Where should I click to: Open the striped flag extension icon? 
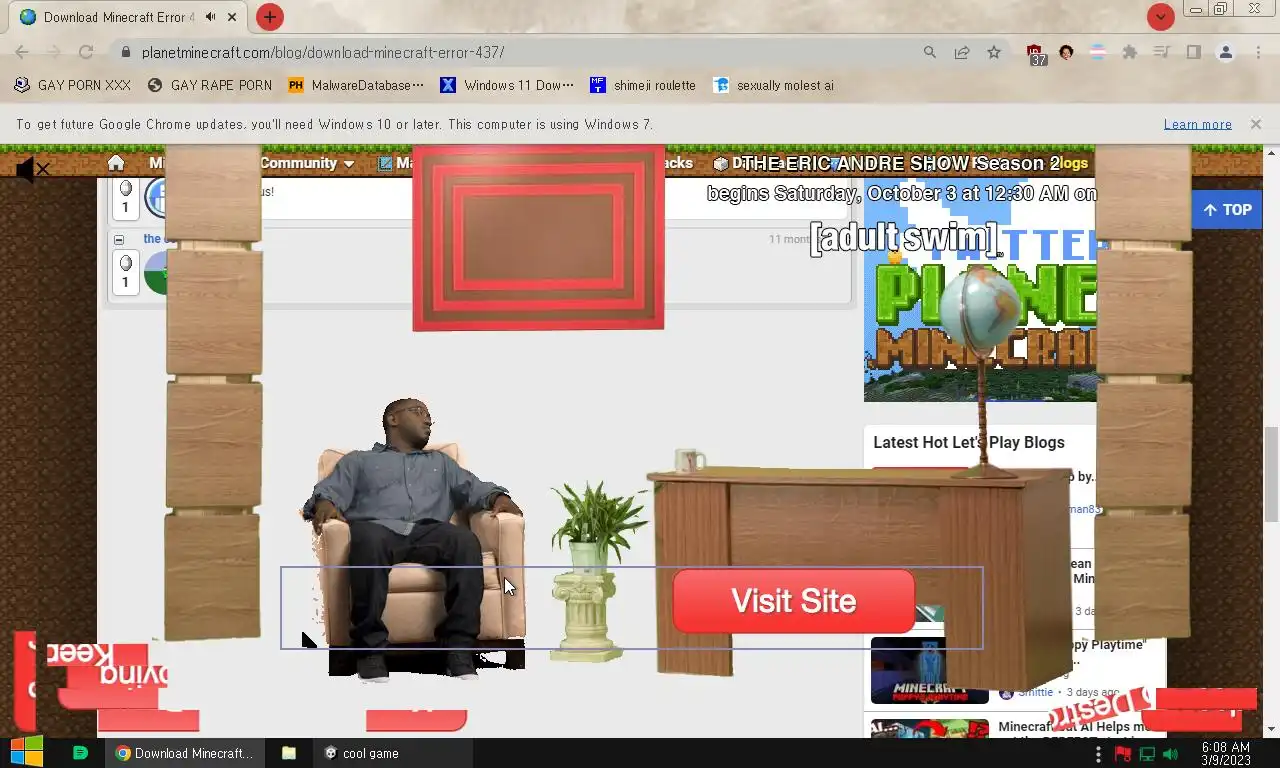(x=1097, y=52)
